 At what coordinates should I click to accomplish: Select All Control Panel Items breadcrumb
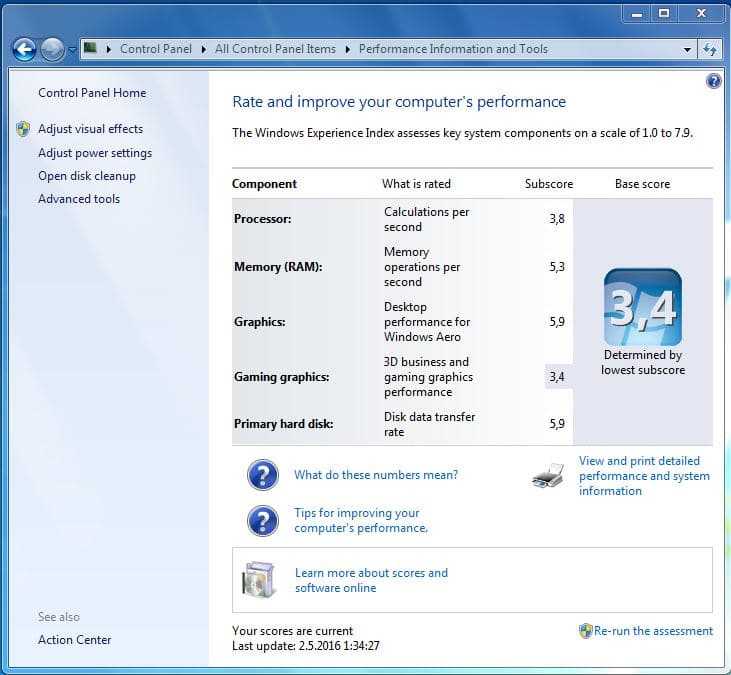click(x=275, y=49)
